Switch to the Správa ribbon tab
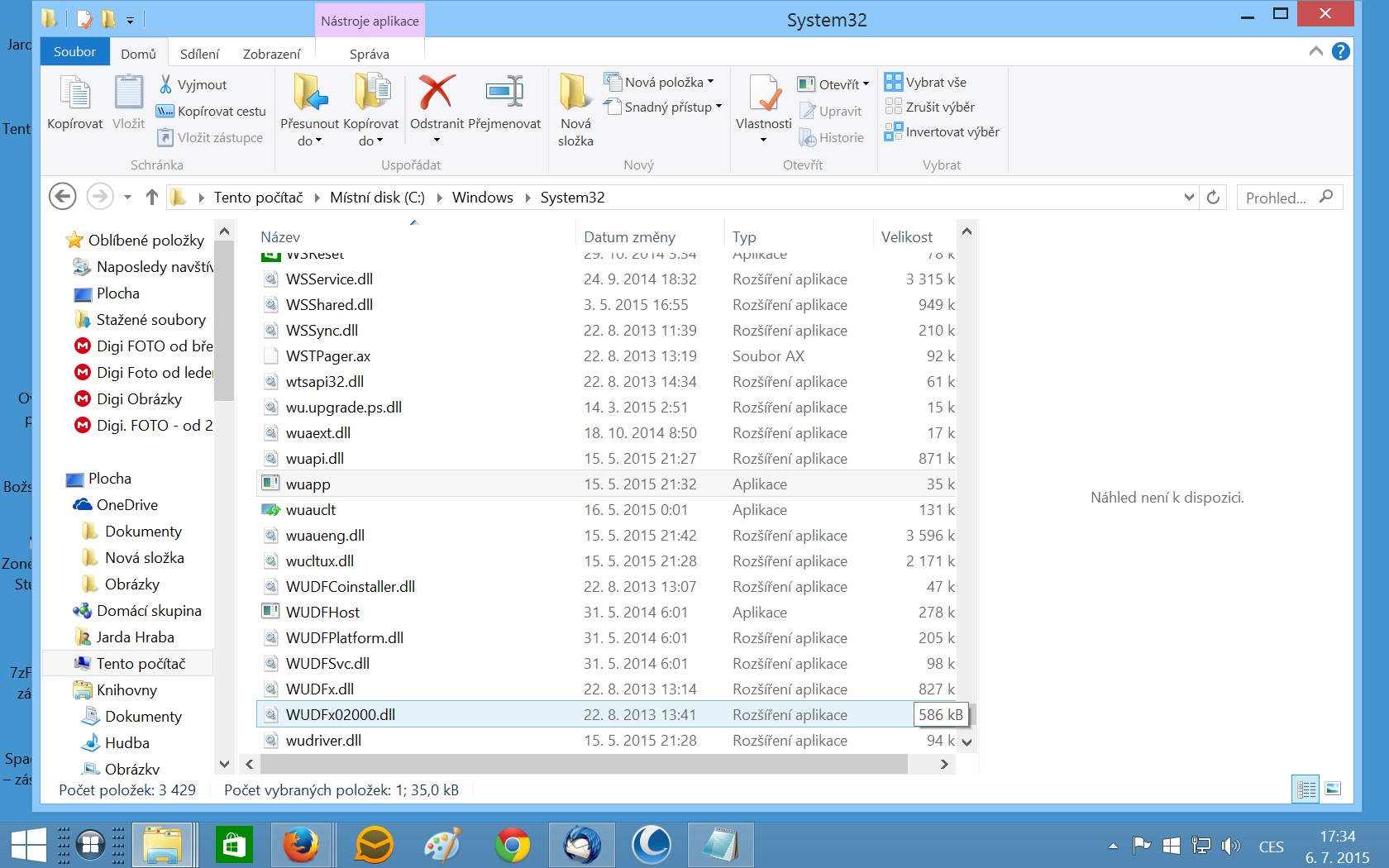The height and width of the screenshot is (868, 1389). point(370,54)
